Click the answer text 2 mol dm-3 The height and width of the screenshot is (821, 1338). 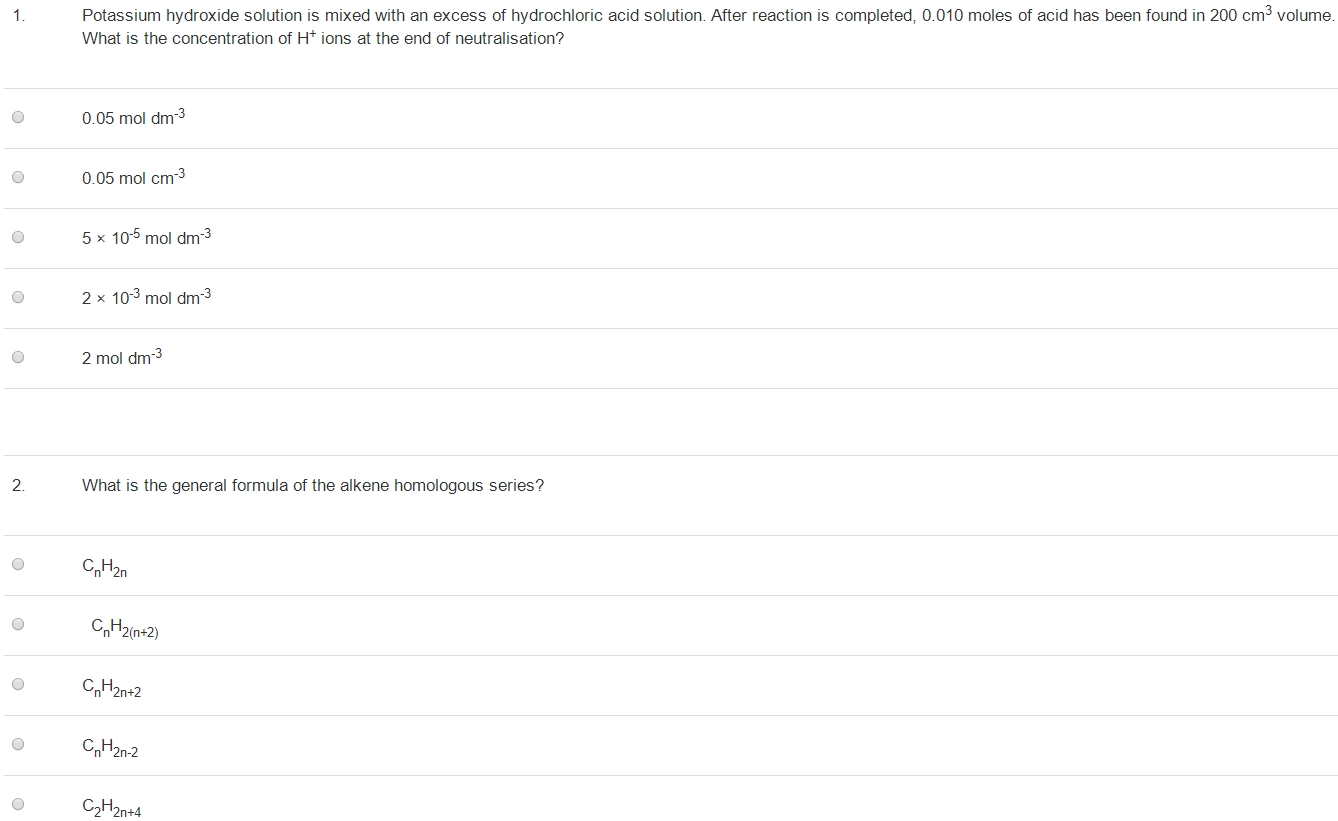[122, 357]
